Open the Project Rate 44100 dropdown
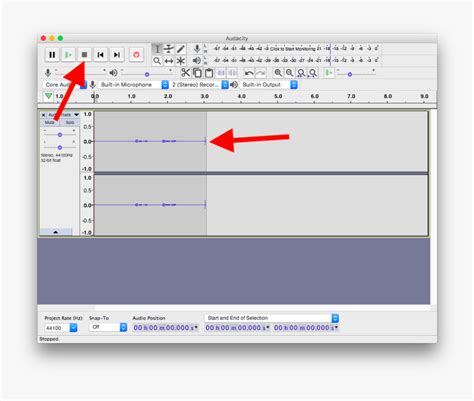The height and width of the screenshot is (401, 474). (x=61, y=328)
